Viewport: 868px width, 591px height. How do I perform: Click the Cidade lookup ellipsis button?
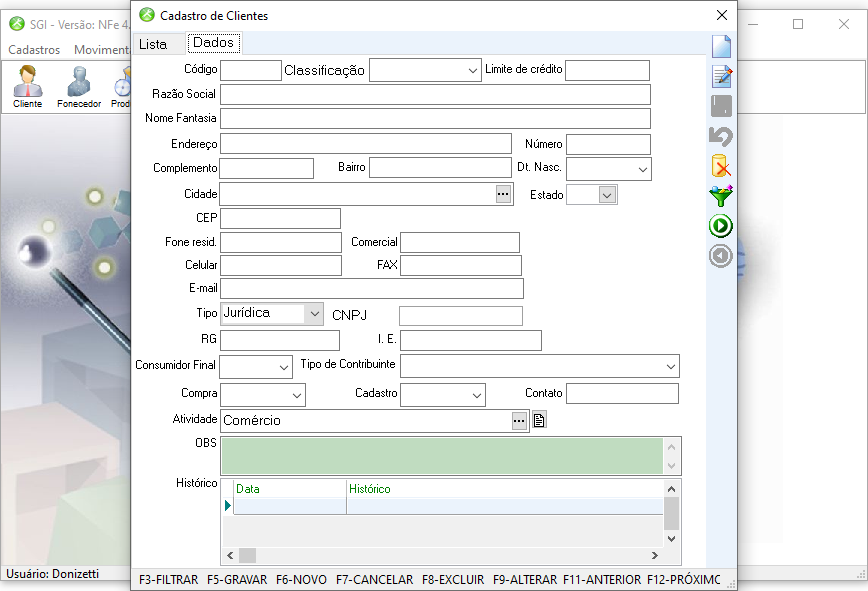point(503,194)
